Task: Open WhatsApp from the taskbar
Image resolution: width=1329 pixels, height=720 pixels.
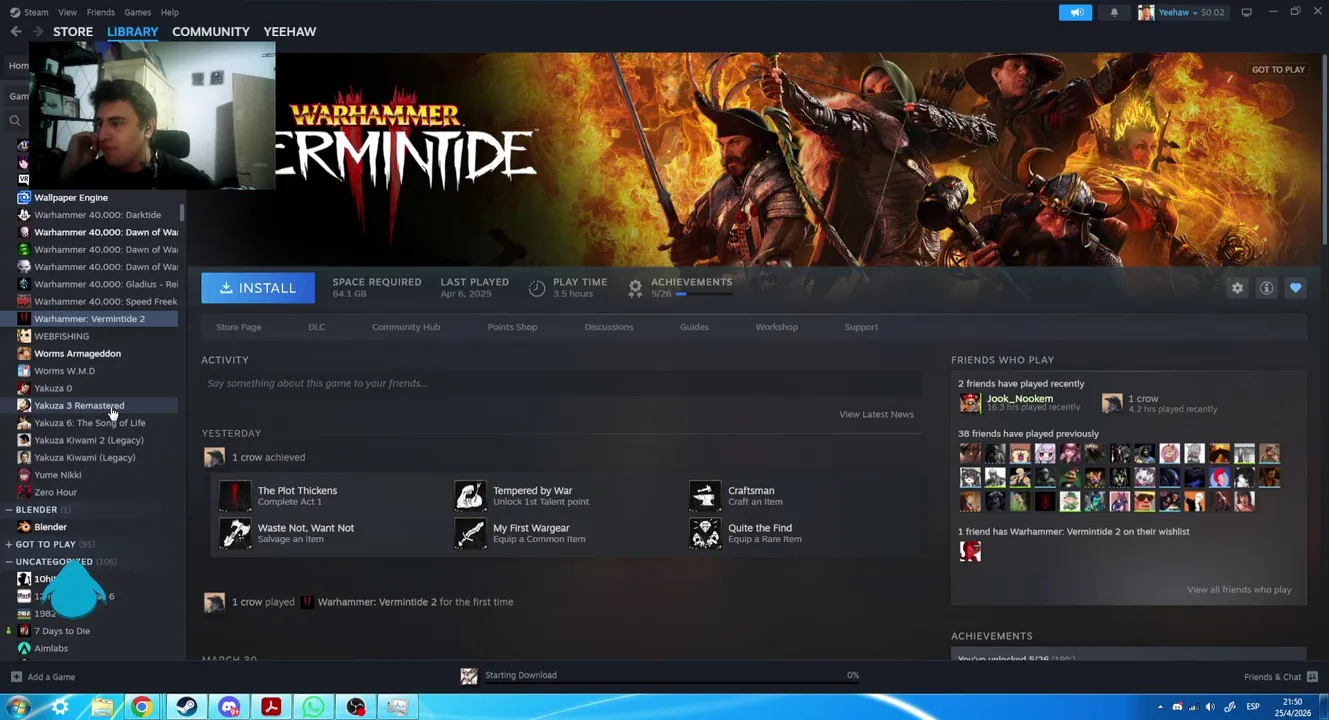Action: point(313,707)
